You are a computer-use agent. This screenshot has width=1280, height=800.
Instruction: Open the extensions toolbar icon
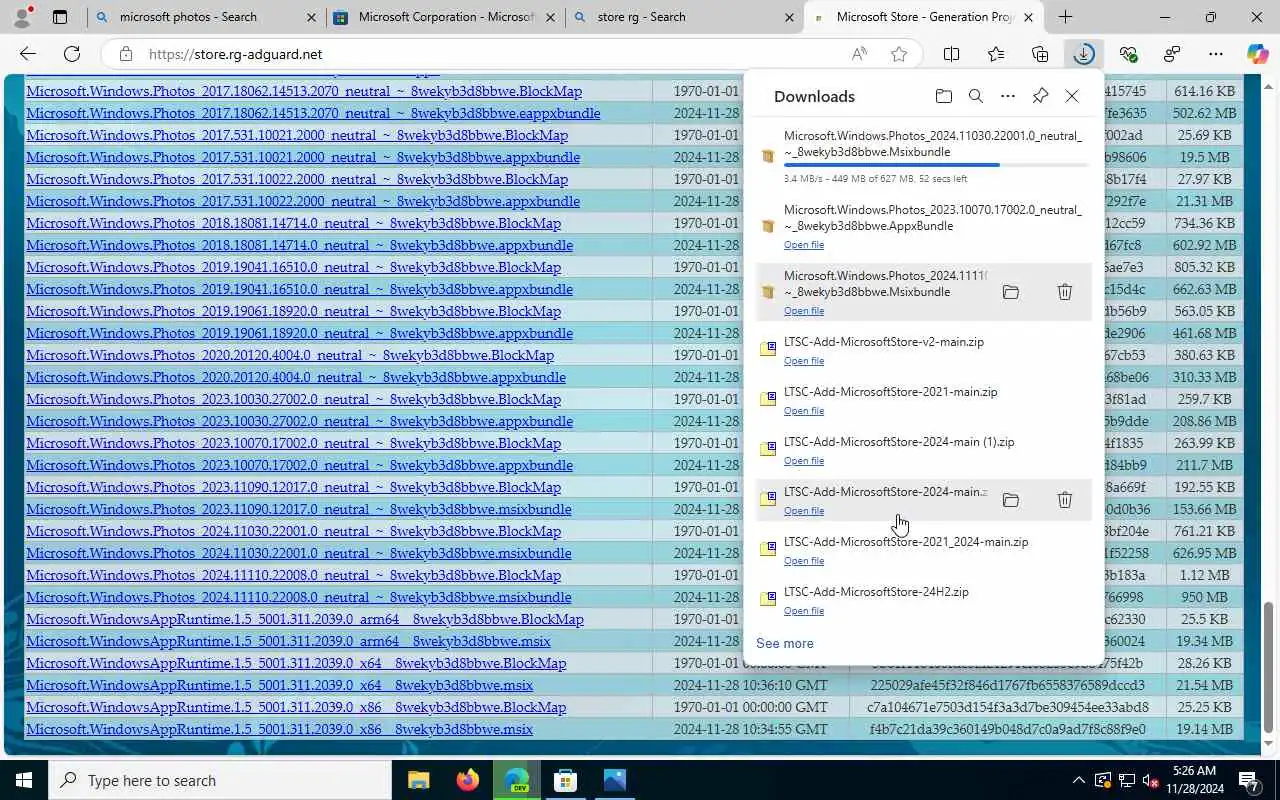pos(1172,54)
